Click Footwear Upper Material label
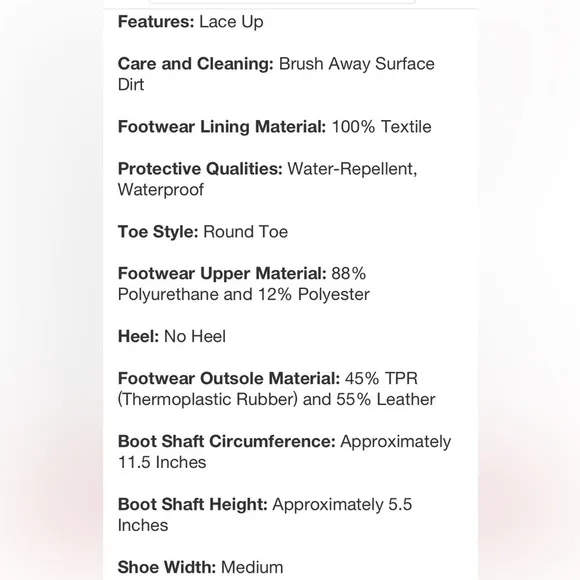 pyautogui.click(x=222, y=274)
